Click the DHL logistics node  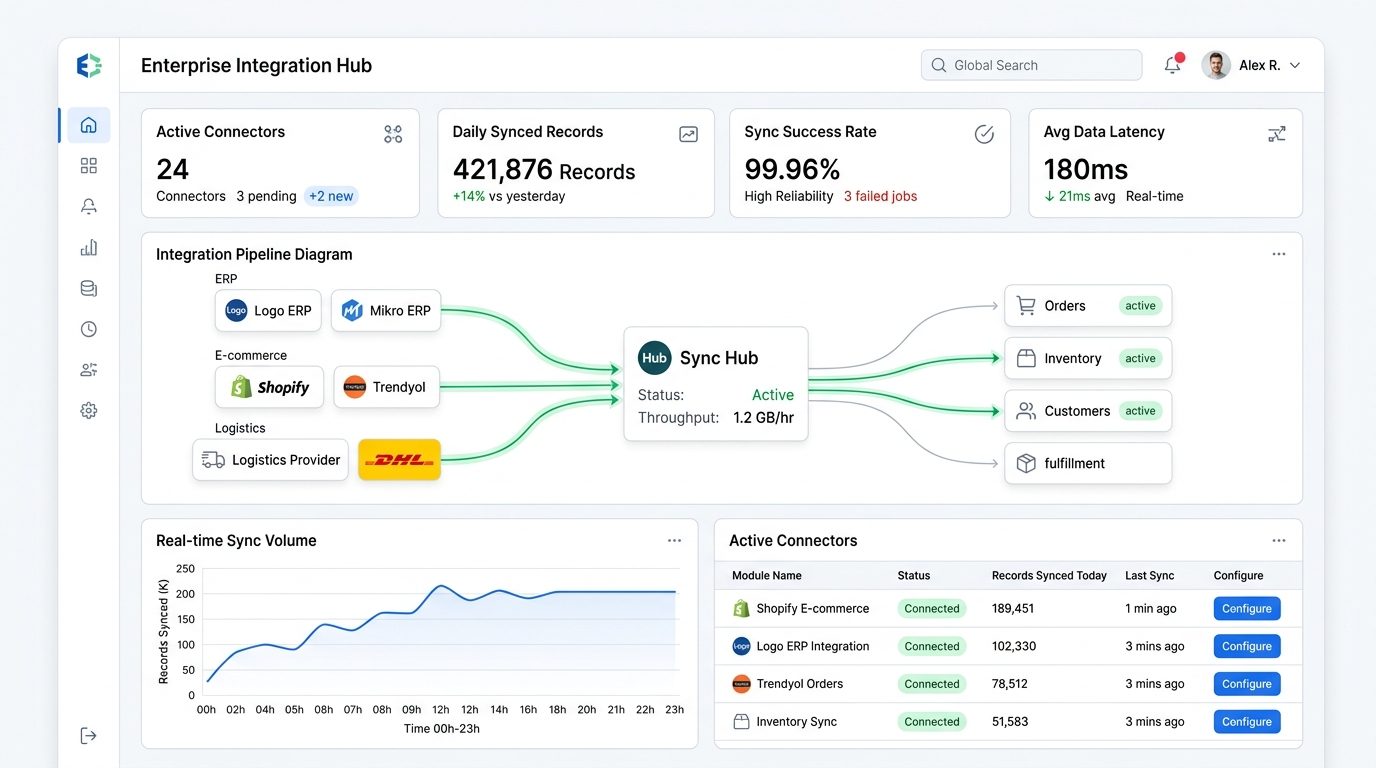[x=399, y=460]
